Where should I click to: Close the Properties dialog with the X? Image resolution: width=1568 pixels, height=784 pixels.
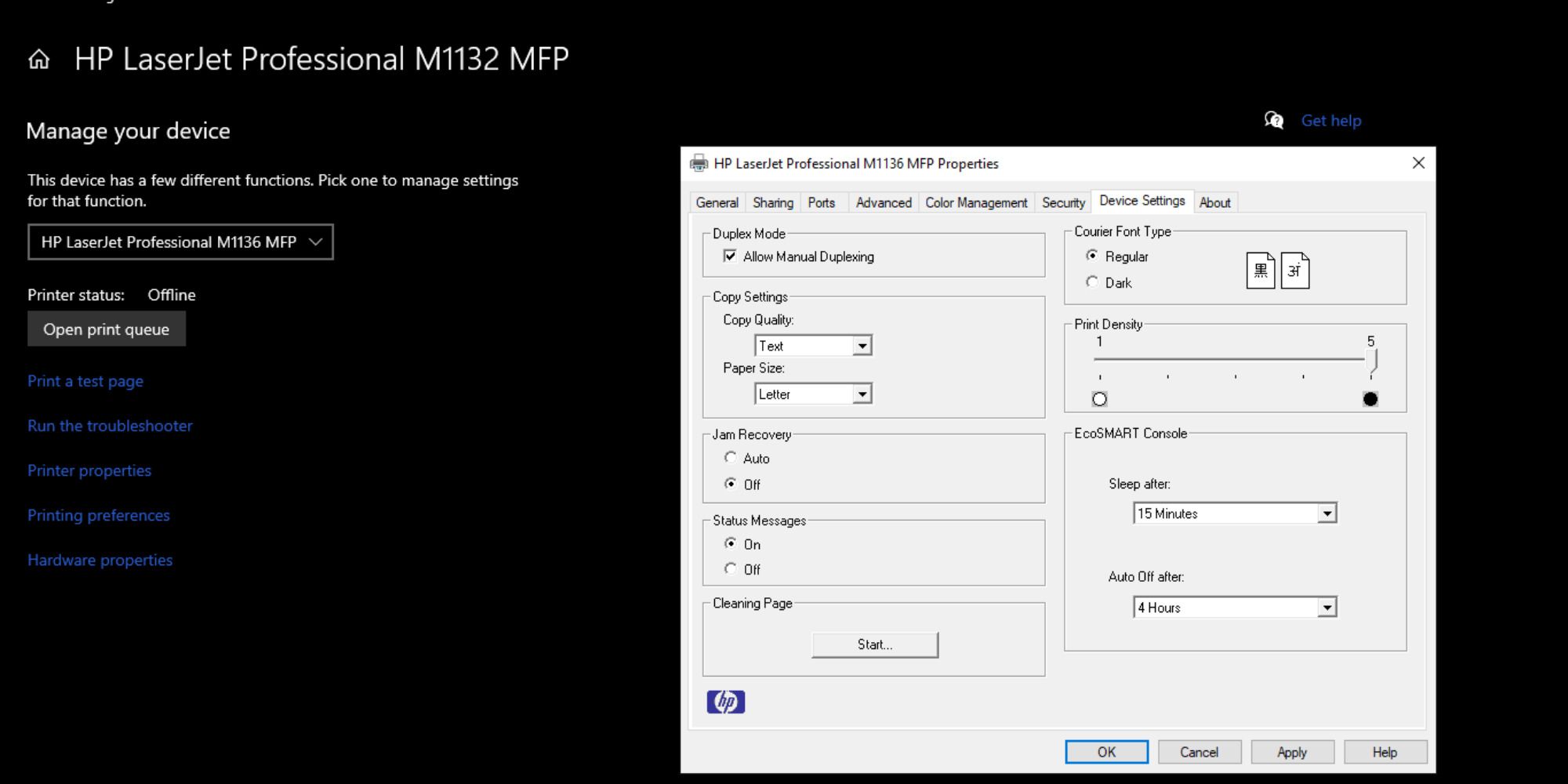[x=1418, y=163]
